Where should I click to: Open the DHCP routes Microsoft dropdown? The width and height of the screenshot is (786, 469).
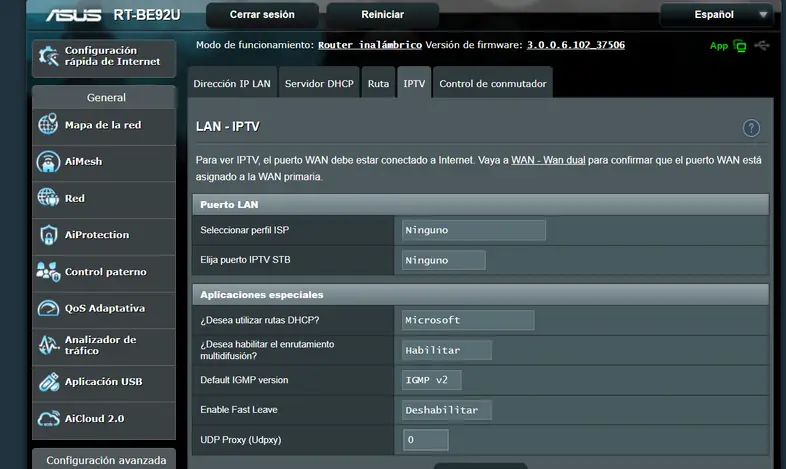tap(468, 320)
